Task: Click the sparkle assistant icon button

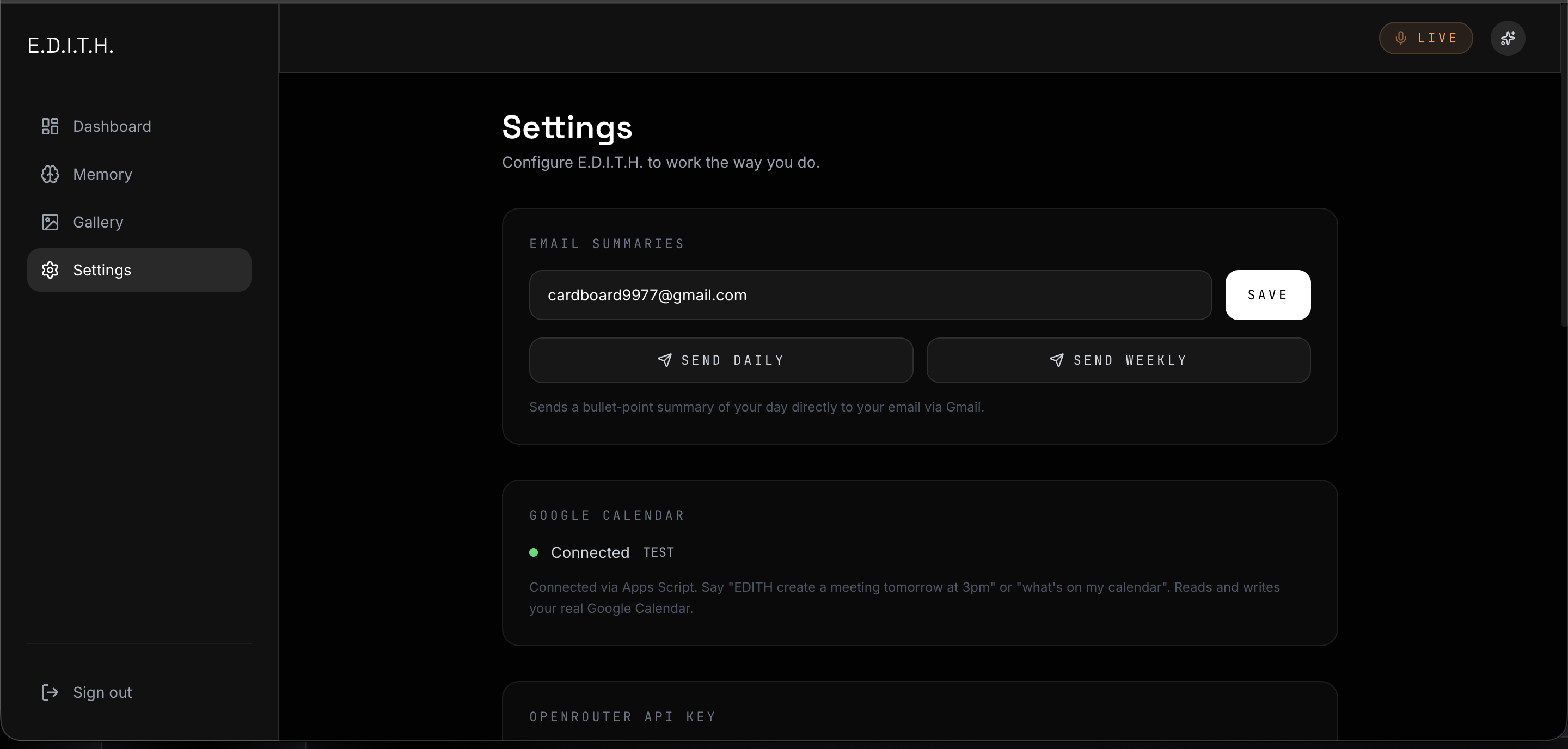Action: click(x=1508, y=38)
